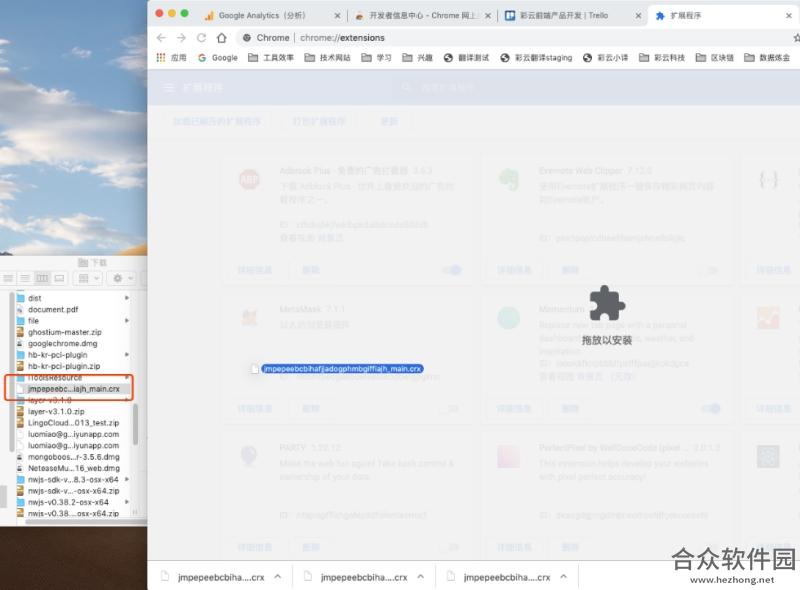Open the 应用 apps shortcut
Image resolution: width=800 pixels, height=590 pixels.
pyautogui.click(x=171, y=58)
